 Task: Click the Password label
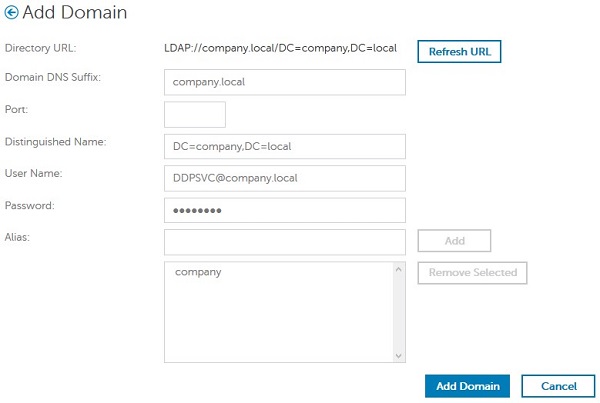coord(30,205)
